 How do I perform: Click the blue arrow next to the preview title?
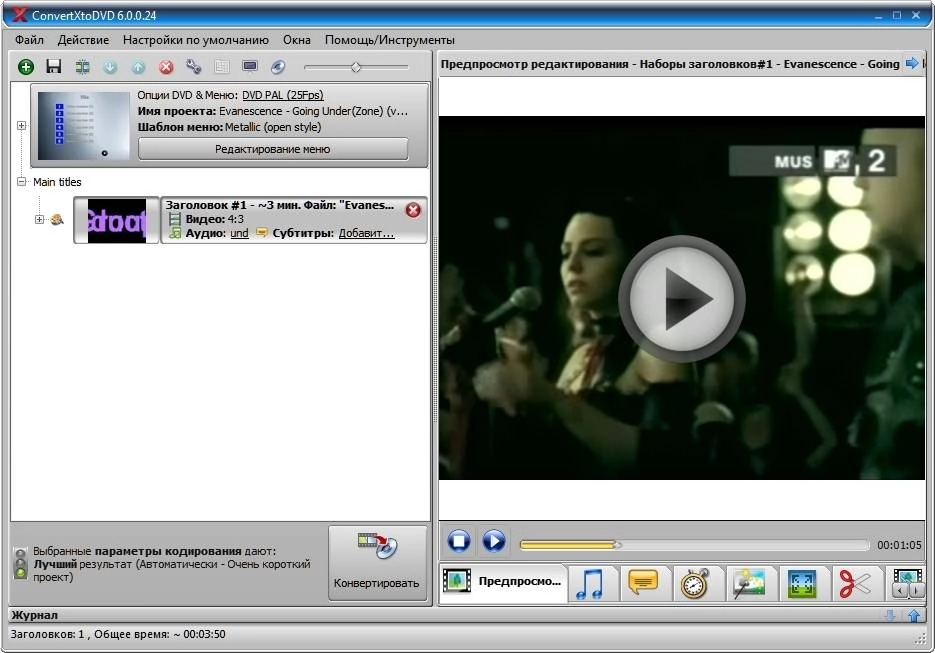pyautogui.click(x=912, y=63)
